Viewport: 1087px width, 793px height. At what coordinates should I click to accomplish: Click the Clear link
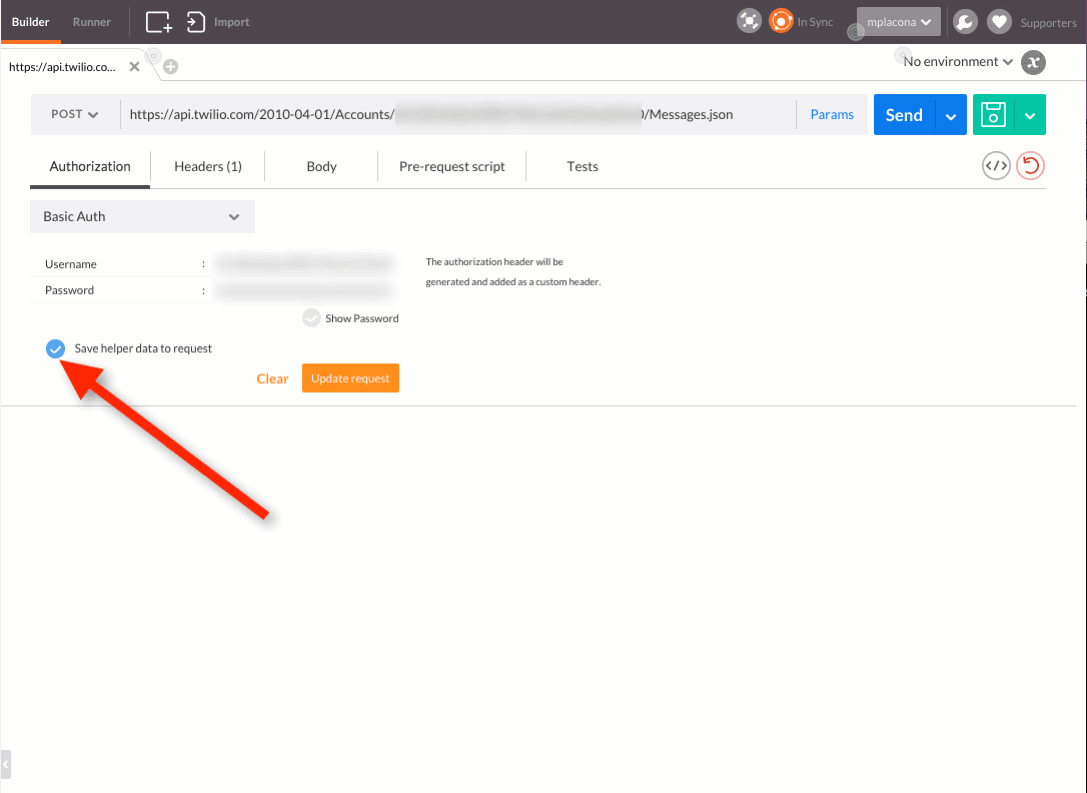272,379
